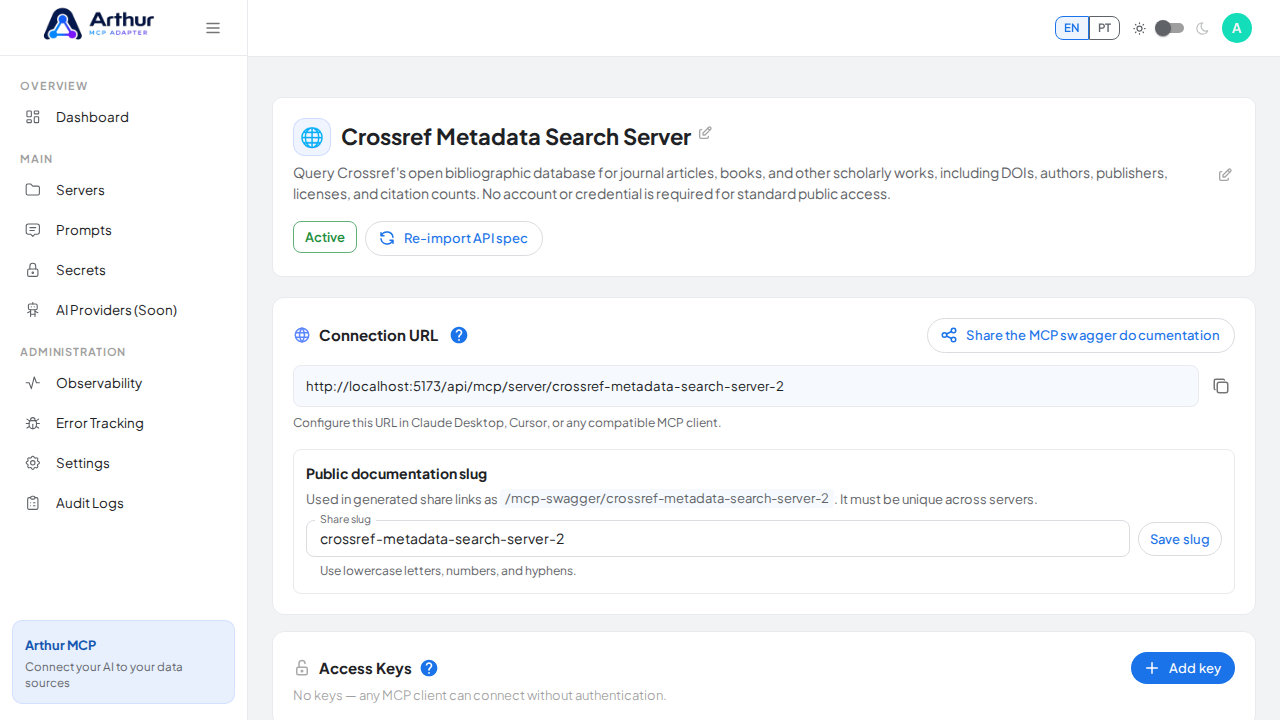Viewport: 1280px width, 720px height.
Task: Click the Connection URL globe icon
Action: [302, 335]
